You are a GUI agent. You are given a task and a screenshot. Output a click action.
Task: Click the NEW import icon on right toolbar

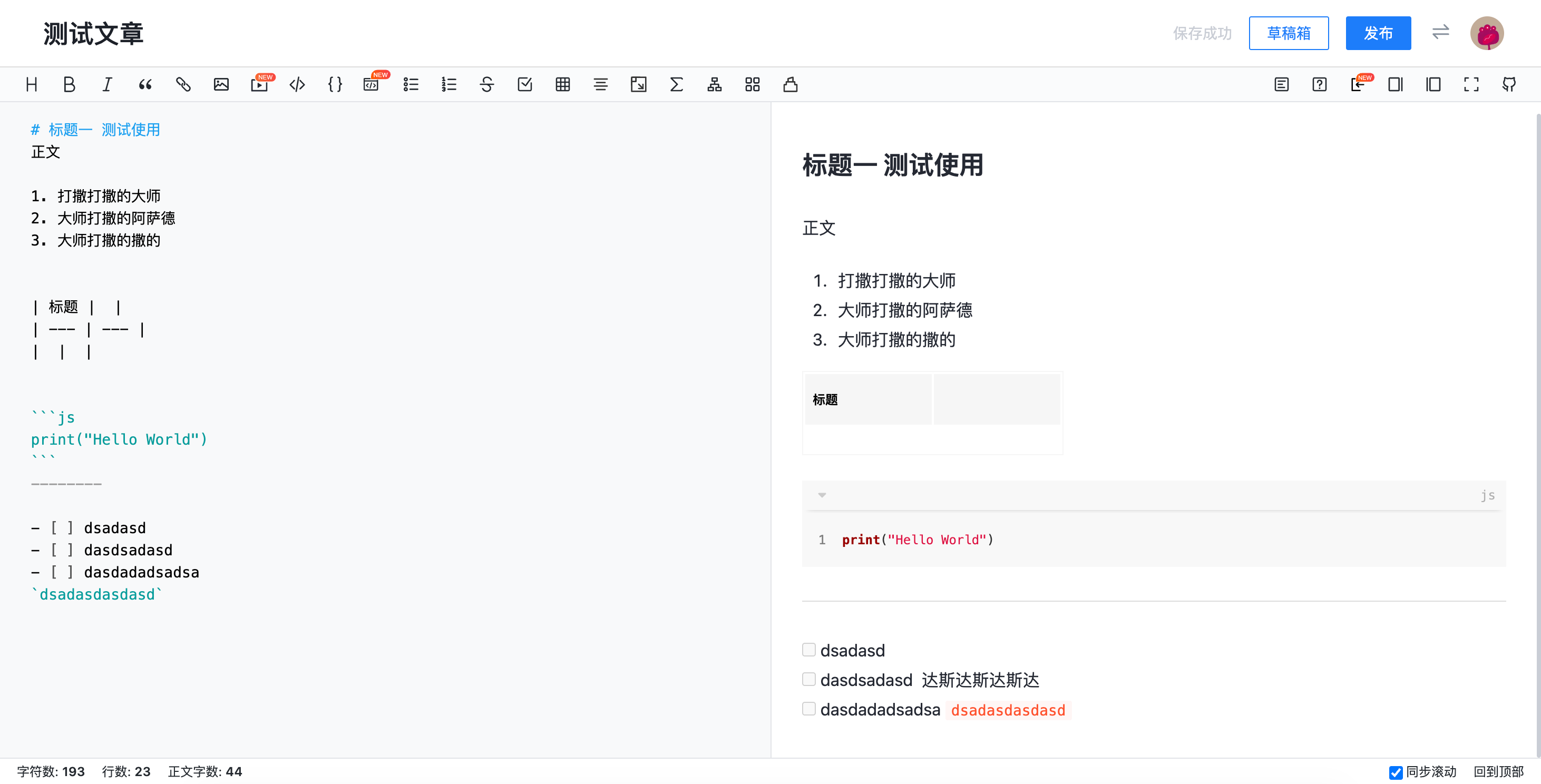(1360, 84)
